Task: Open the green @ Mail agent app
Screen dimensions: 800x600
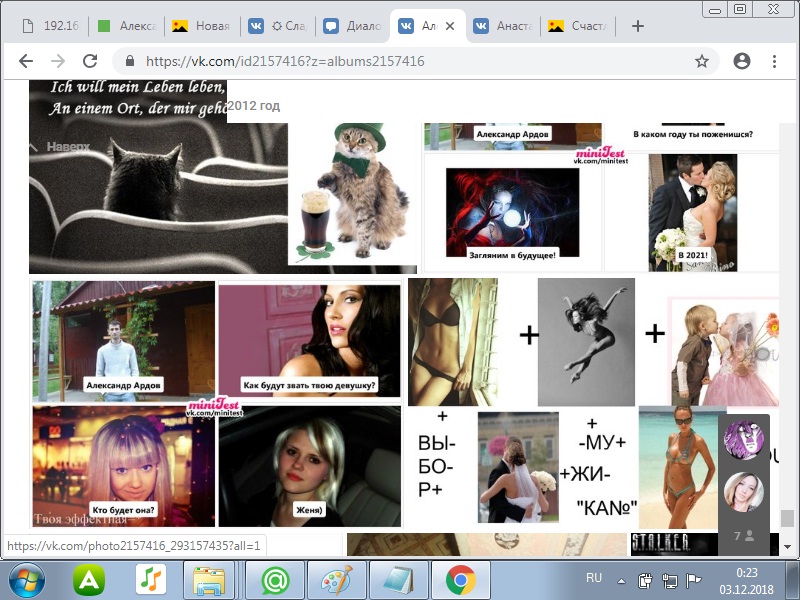Action: [x=276, y=580]
